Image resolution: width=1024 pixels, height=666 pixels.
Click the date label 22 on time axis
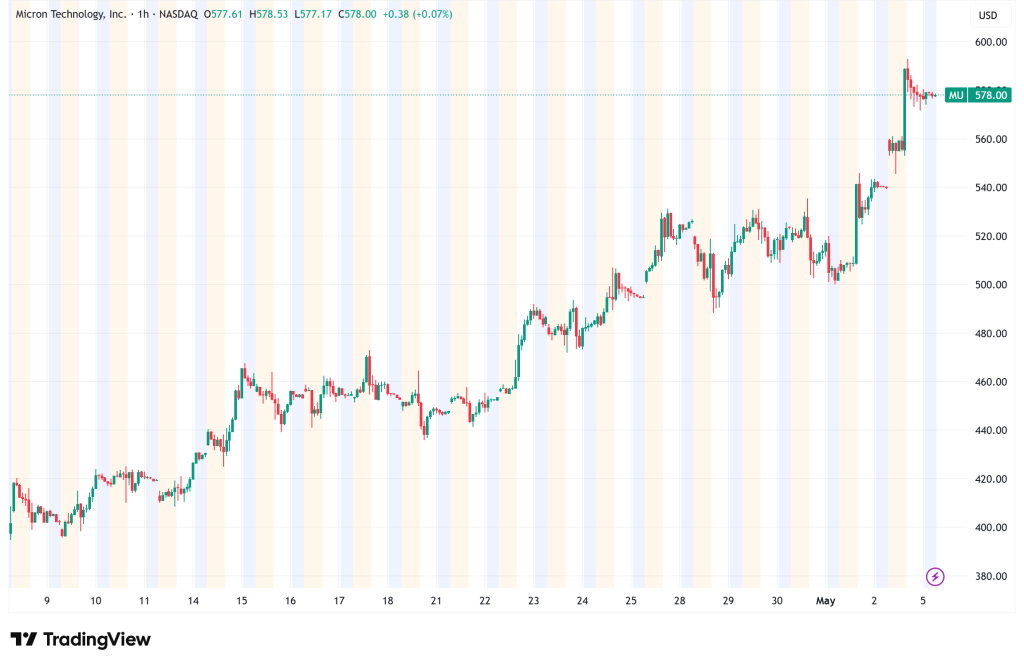485,601
